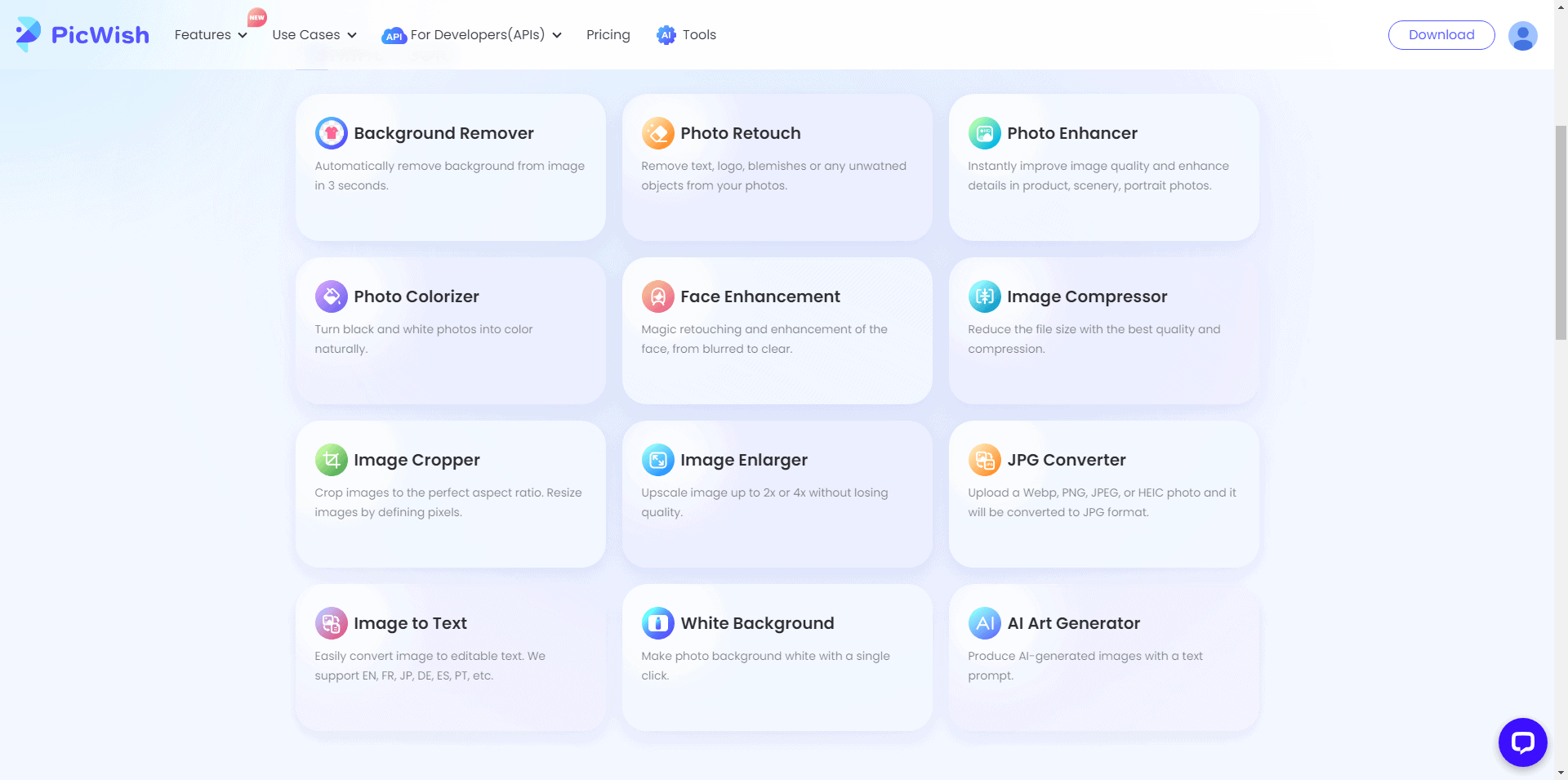1568x780 pixels.
Task: Open the Photo Enhancer title link
Action: pyautogui.click(x=1072, y=133)
